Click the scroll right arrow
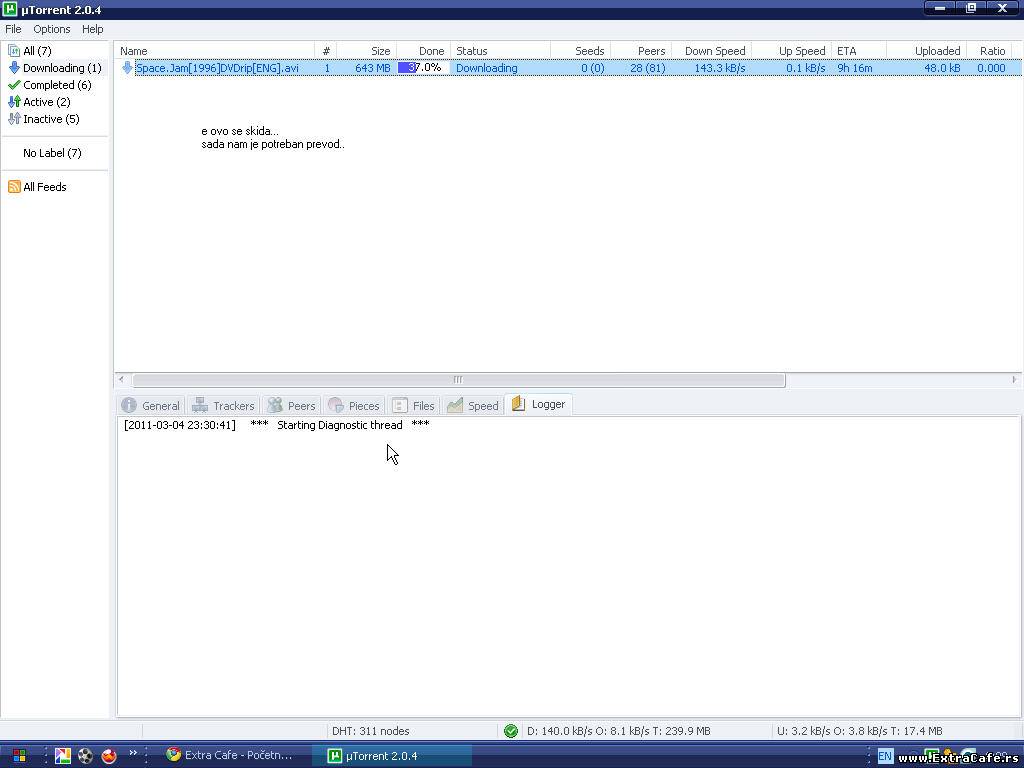 pyautogui.click(x=1014, y=379)
